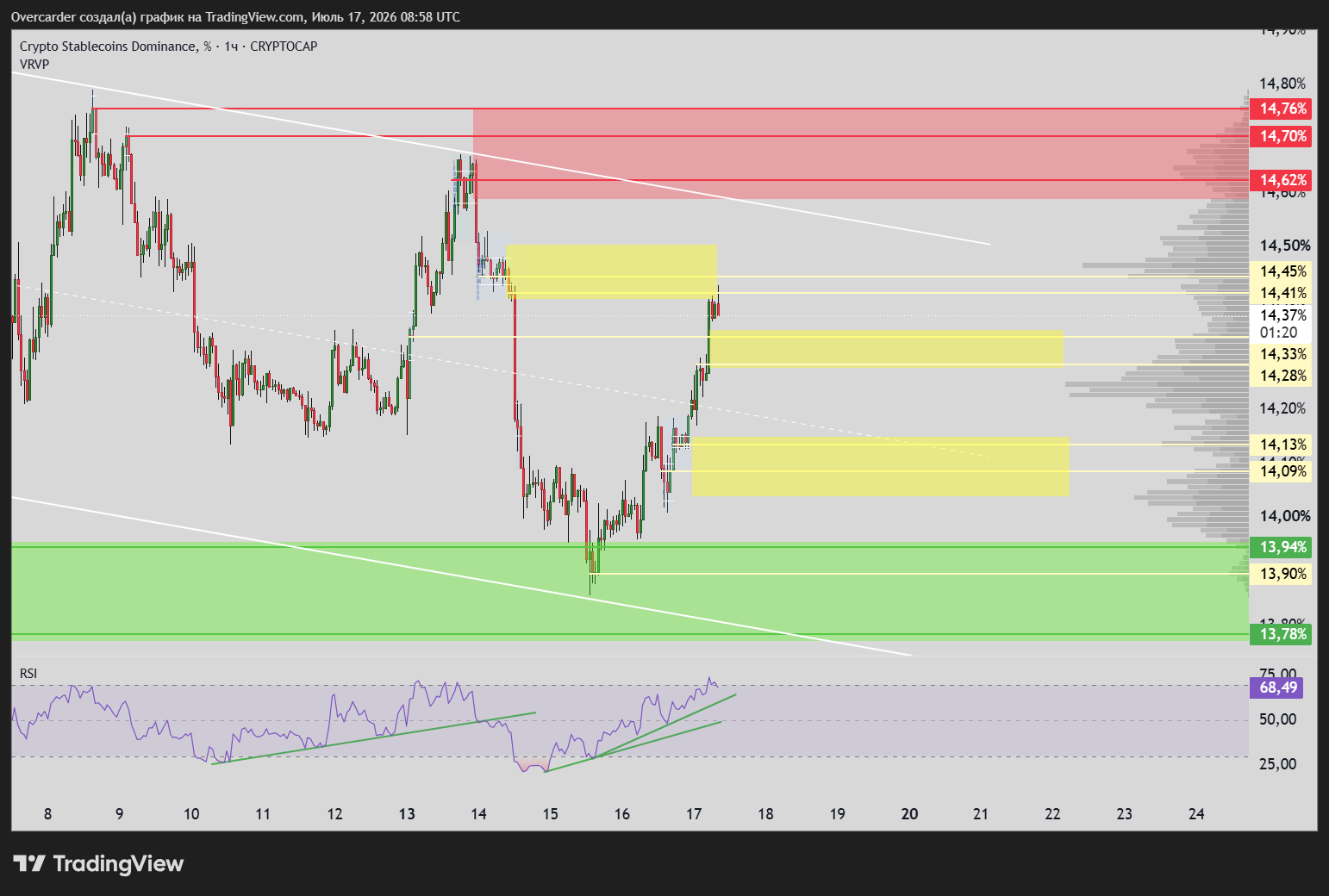Click date 11 on the time axis
1329x896 pixels.
pyautogui.click(x=263, y=814)
